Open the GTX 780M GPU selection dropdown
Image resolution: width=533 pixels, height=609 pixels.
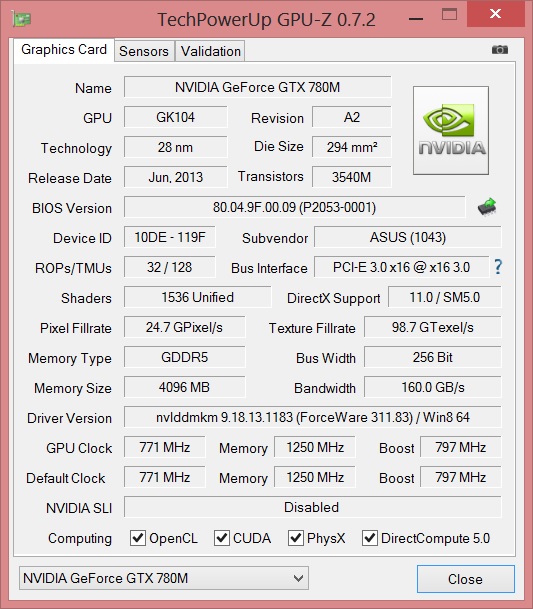164,578
